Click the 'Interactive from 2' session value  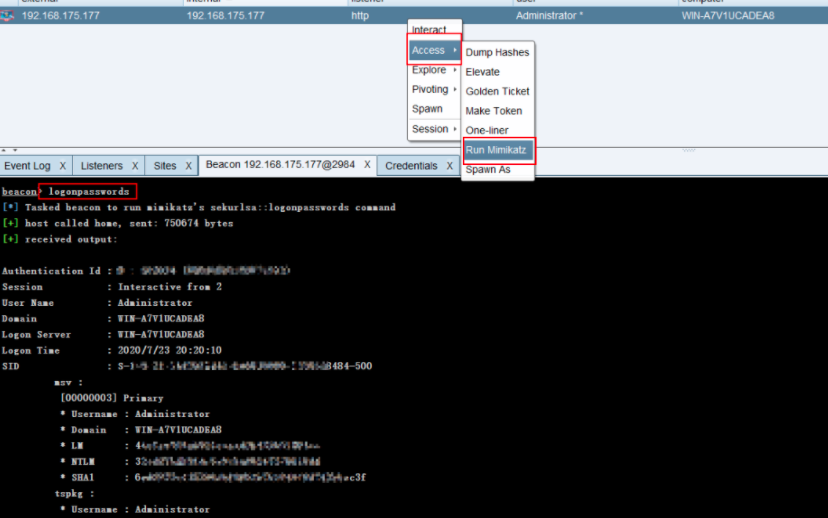(x=170, y=287)
